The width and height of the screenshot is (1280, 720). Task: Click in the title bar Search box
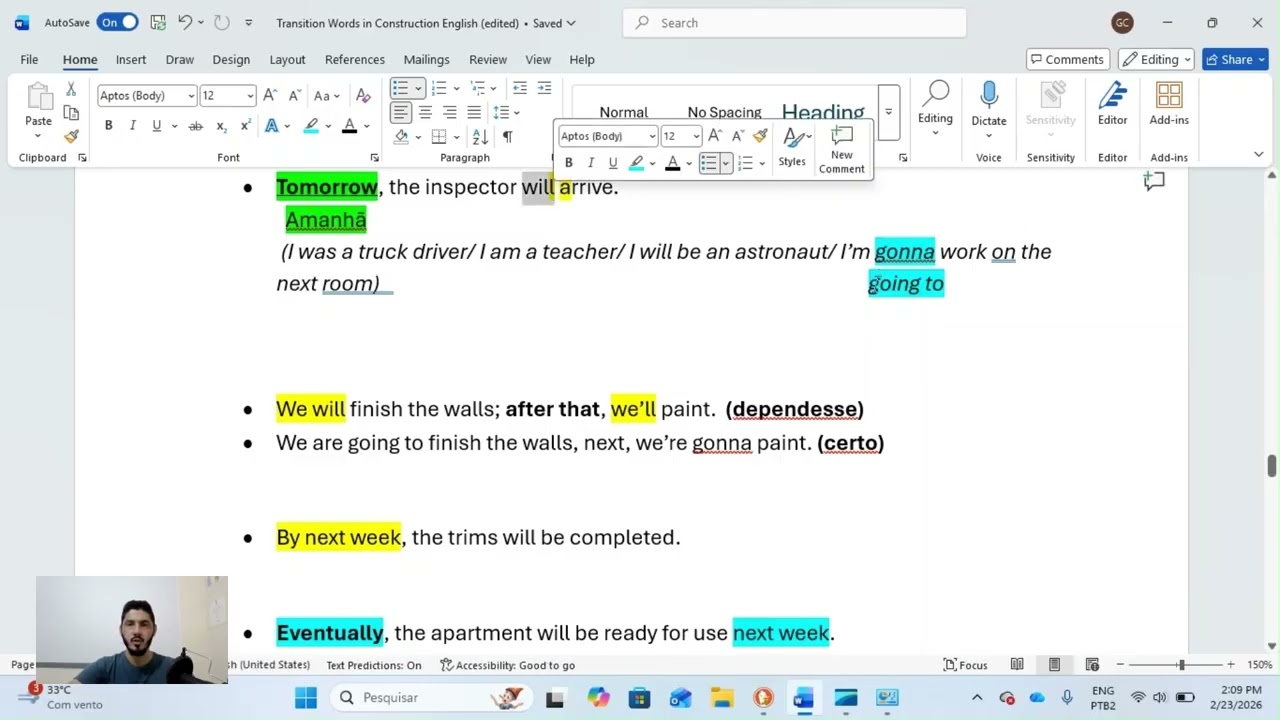point(795,22)
